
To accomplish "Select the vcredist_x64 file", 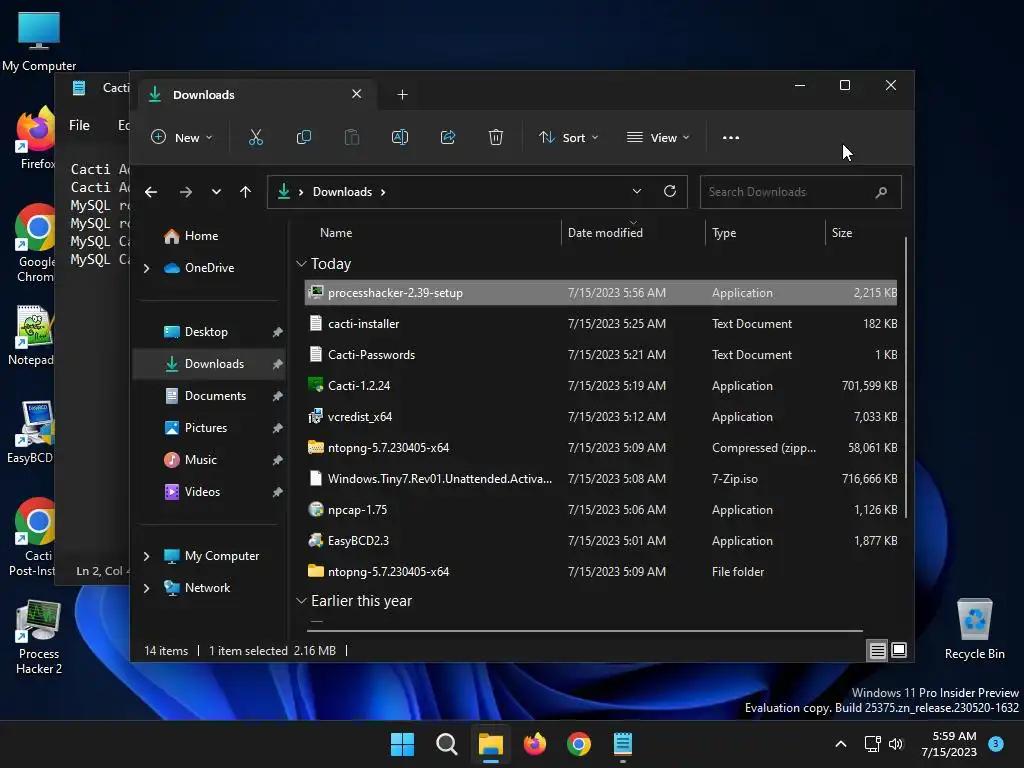I will click(x=601, y=417).
